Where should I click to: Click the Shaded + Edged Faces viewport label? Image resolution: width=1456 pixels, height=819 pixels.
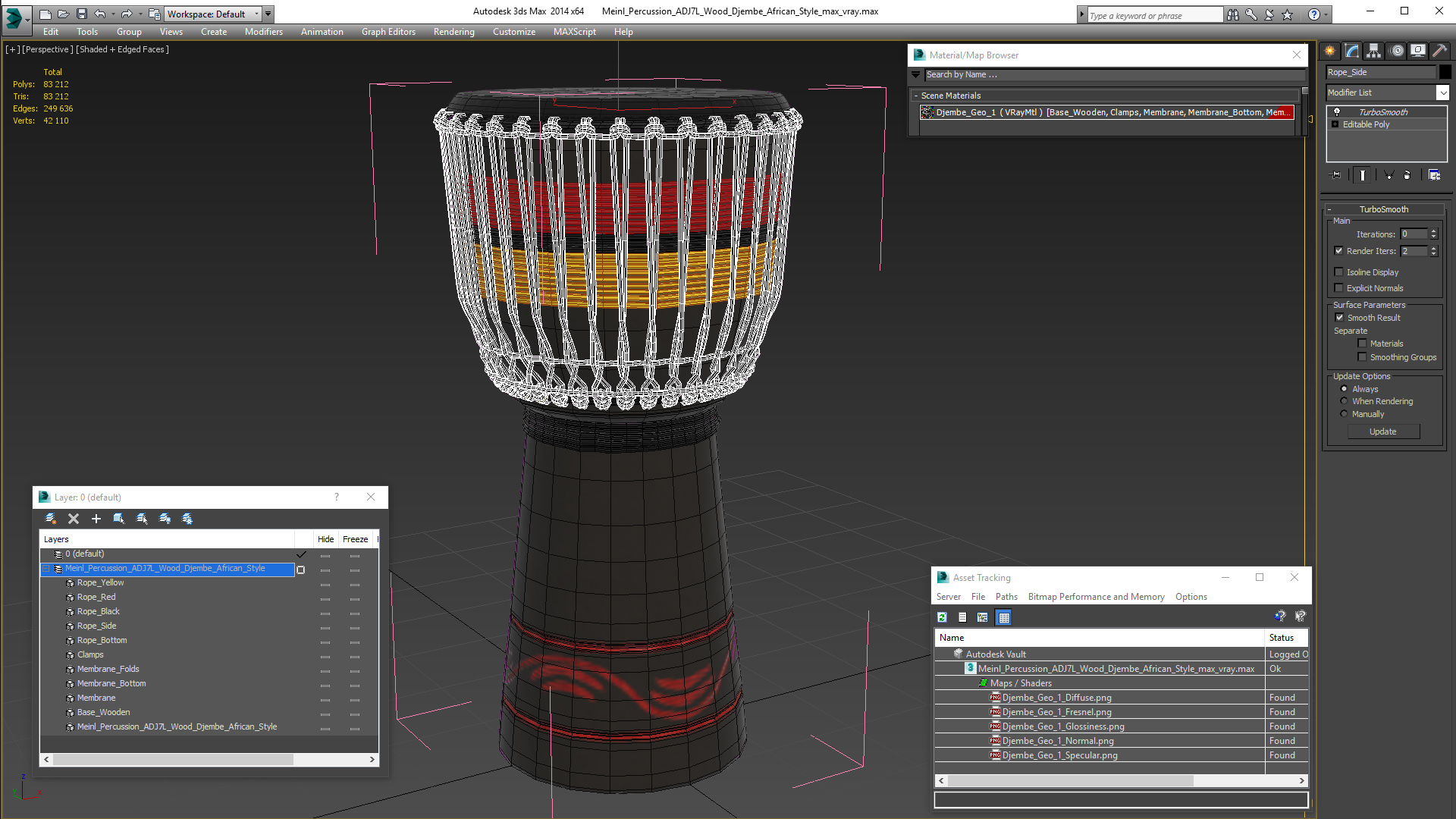(122, 49)
